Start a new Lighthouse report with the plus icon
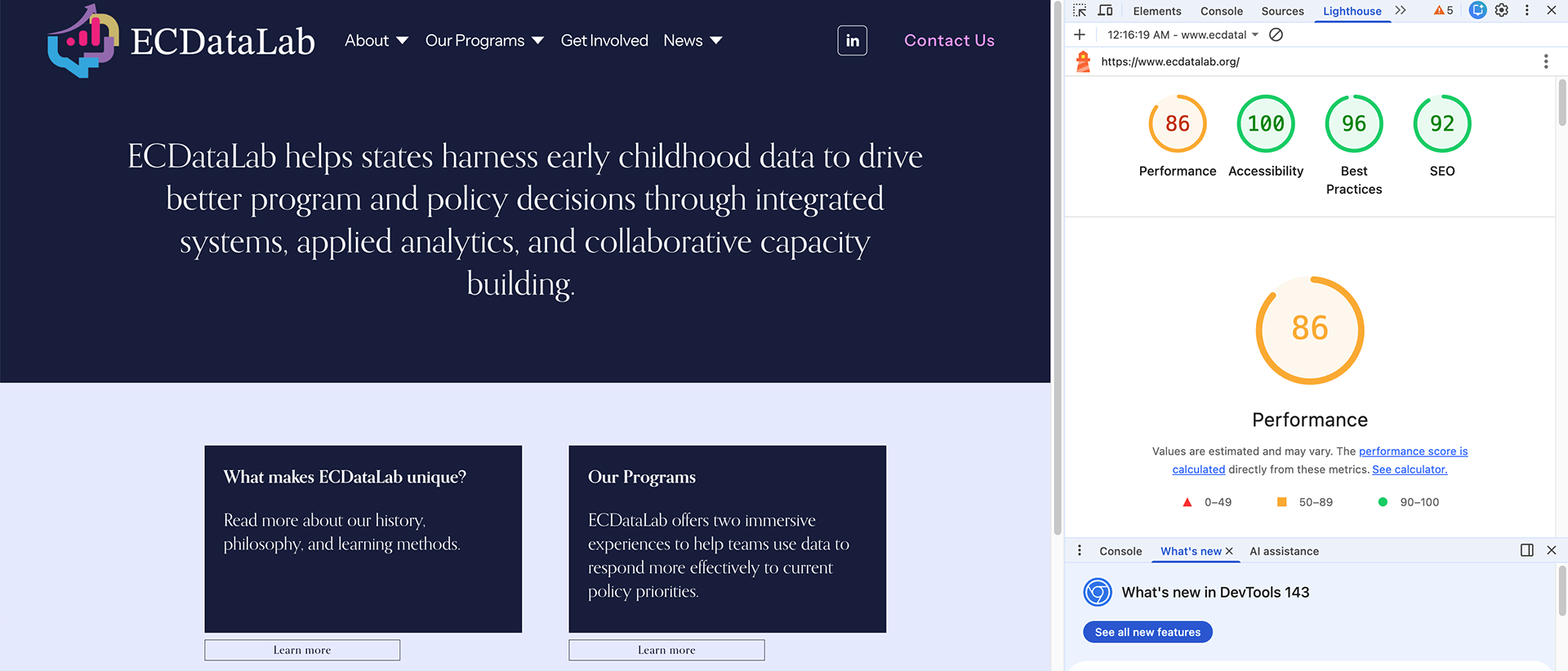Screen dimensions: 1568x671 click(1080, 34)
